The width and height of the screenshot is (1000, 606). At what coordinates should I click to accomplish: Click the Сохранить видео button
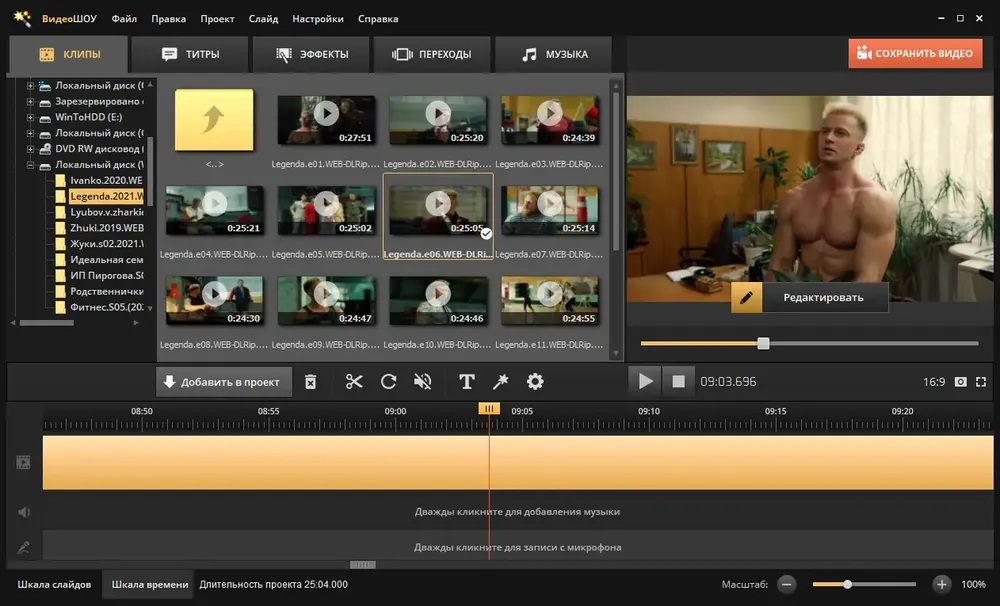[x=915, y=54]
